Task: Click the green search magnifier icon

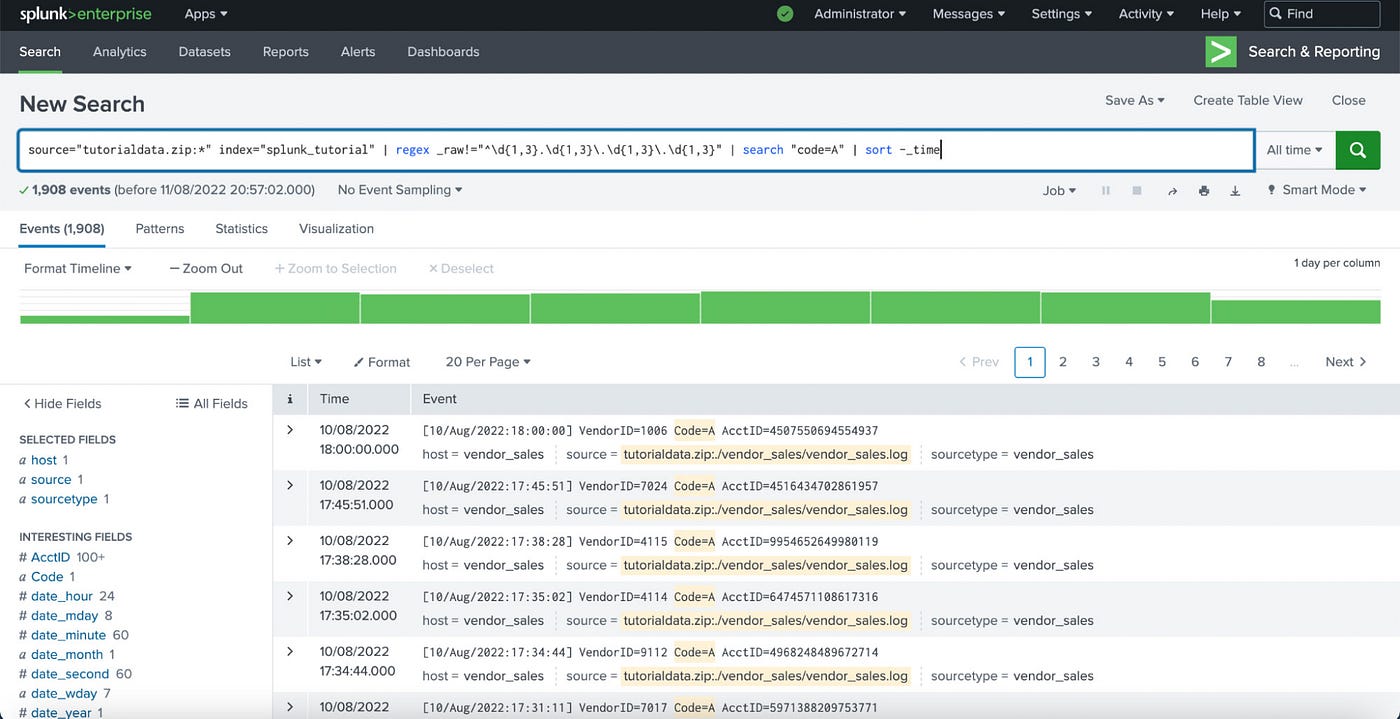Action: coord(1357,149)
